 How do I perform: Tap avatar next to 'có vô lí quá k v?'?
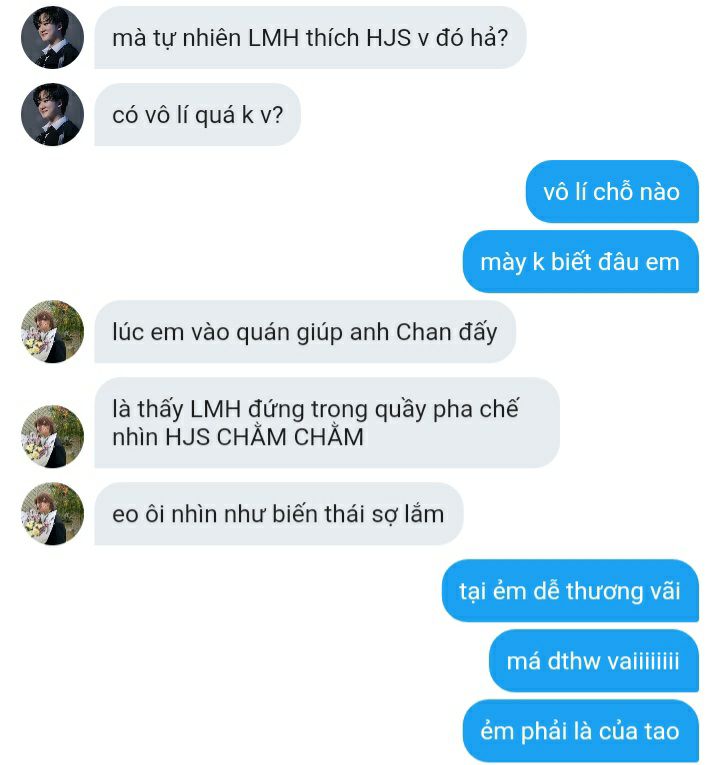[x=52, y=115]
